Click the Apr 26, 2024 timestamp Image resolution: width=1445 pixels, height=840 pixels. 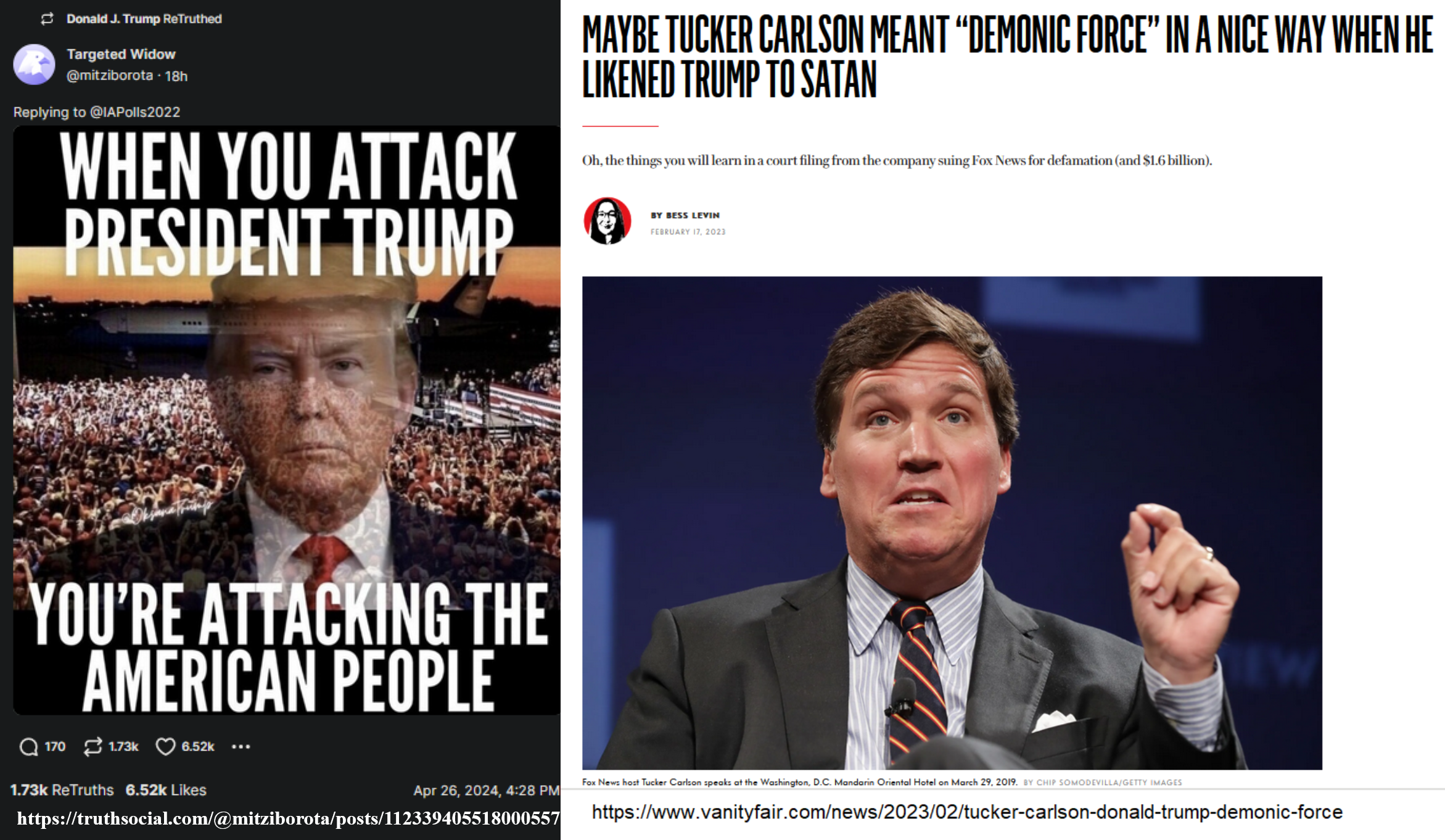click(486, 791)
